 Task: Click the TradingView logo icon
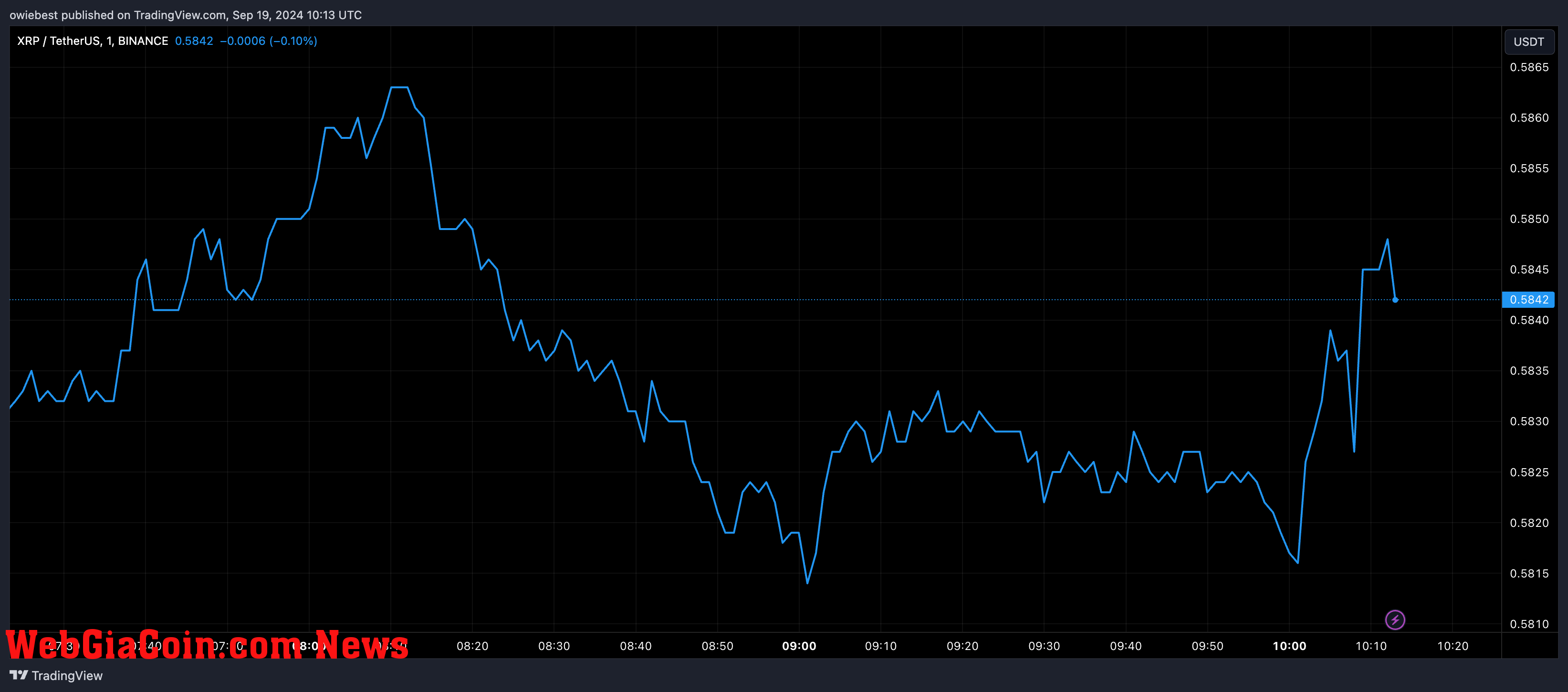pos(19,675)
